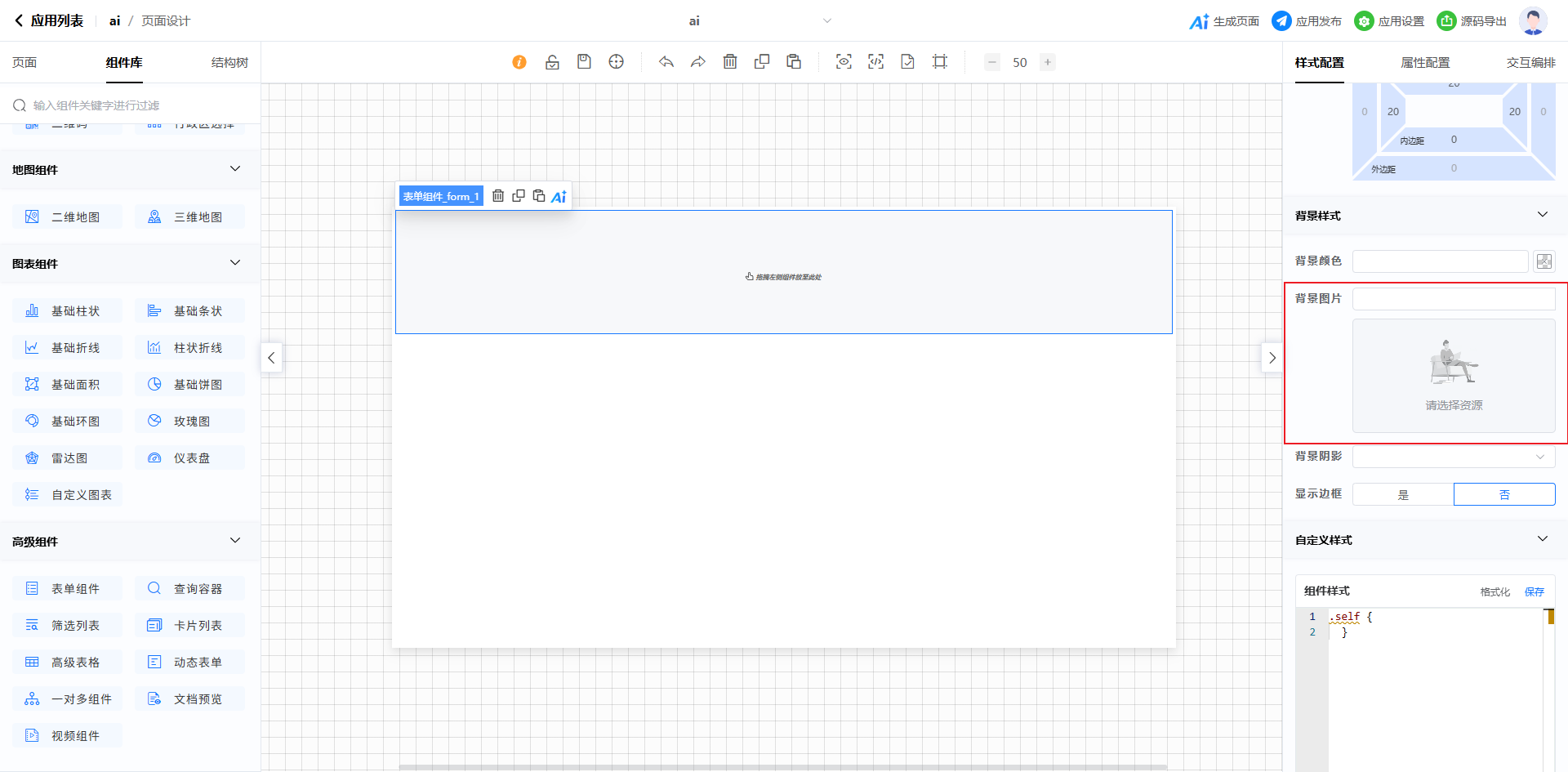Screen dimensions: 1568x772
Task: Click the paste icon in the top toolbar
Action: pos(794,62)
